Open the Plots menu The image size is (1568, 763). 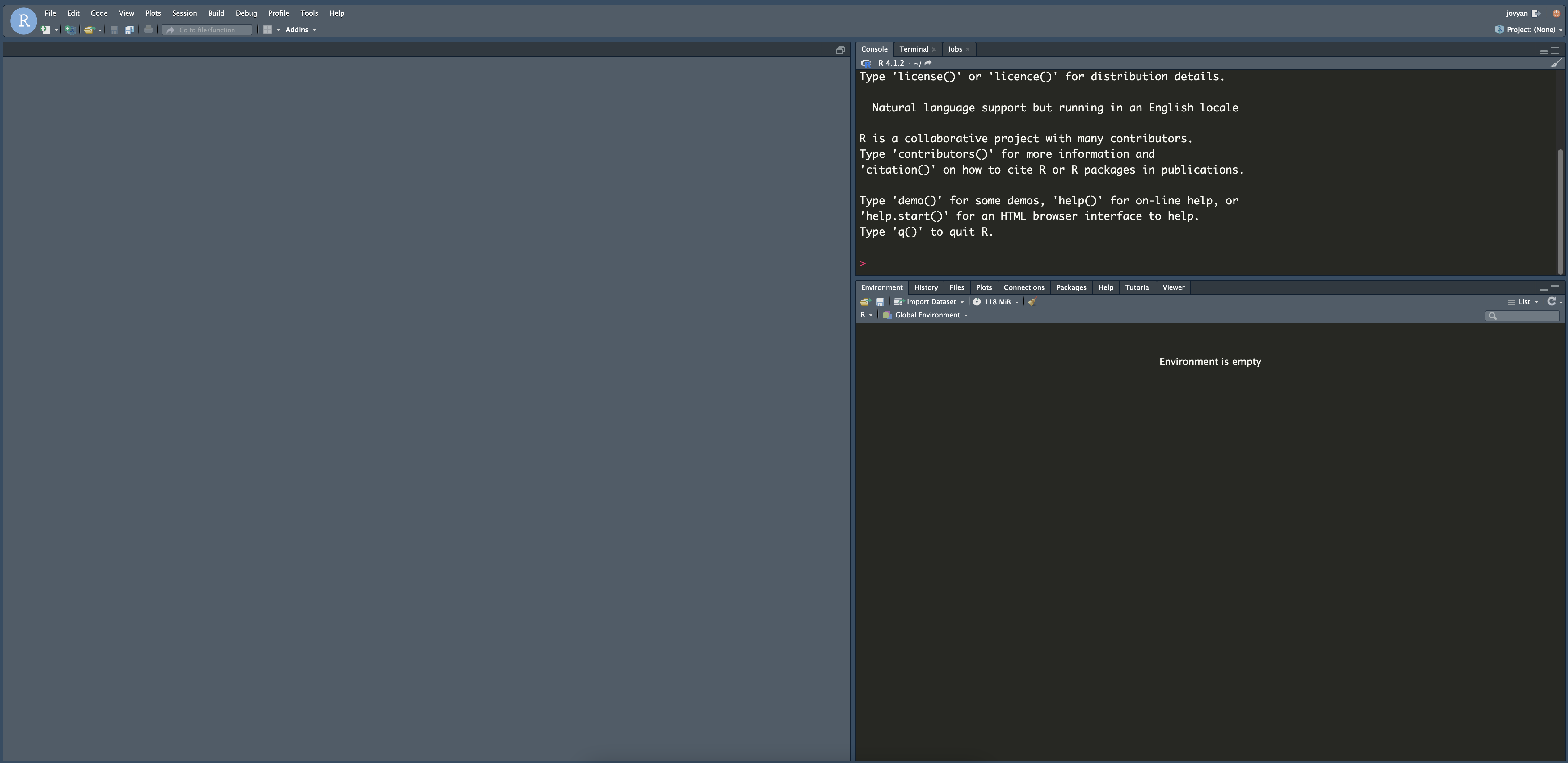[153, 13]
